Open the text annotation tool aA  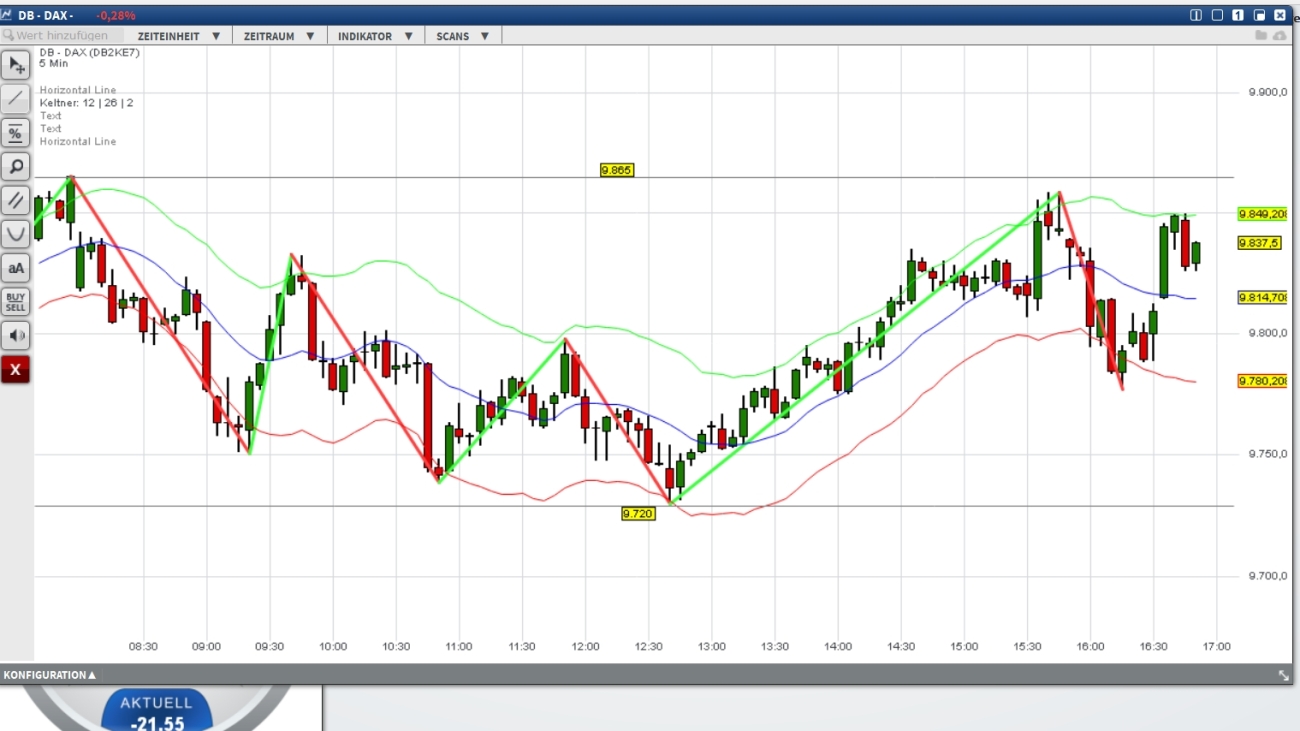tap(15, 267)
